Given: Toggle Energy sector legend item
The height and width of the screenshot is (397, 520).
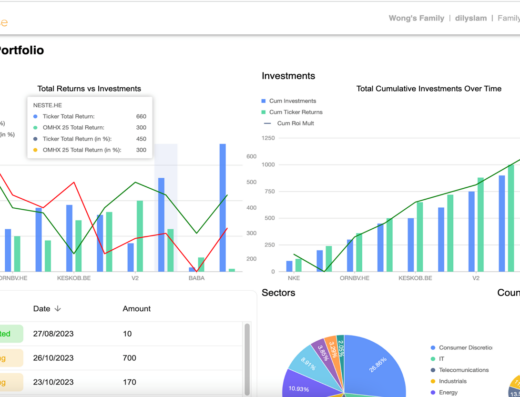Looking at the screenshot, I should click(444, 393).
